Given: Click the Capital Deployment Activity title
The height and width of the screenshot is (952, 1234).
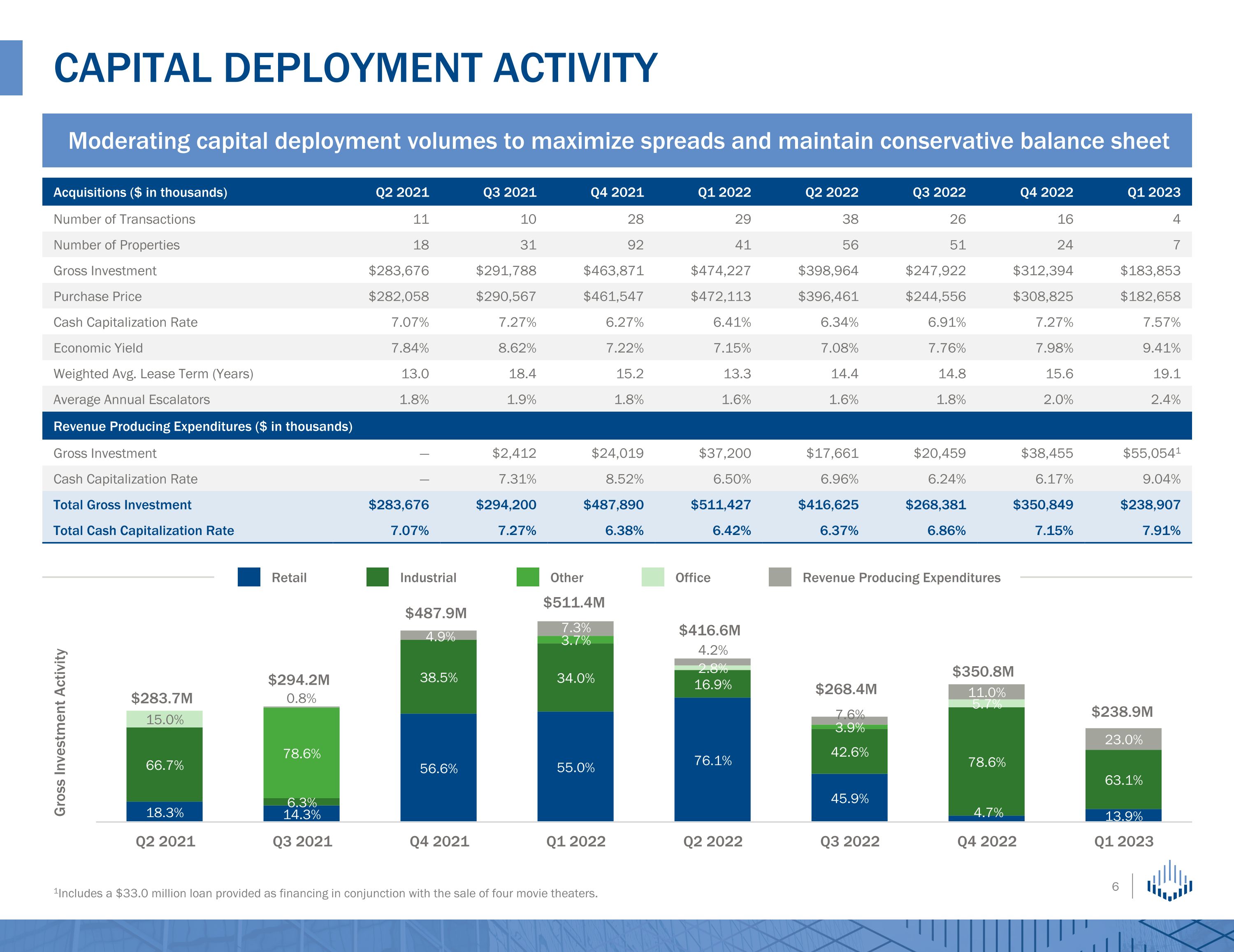Looking at the screenshot, I should click(x=355, y=68).
